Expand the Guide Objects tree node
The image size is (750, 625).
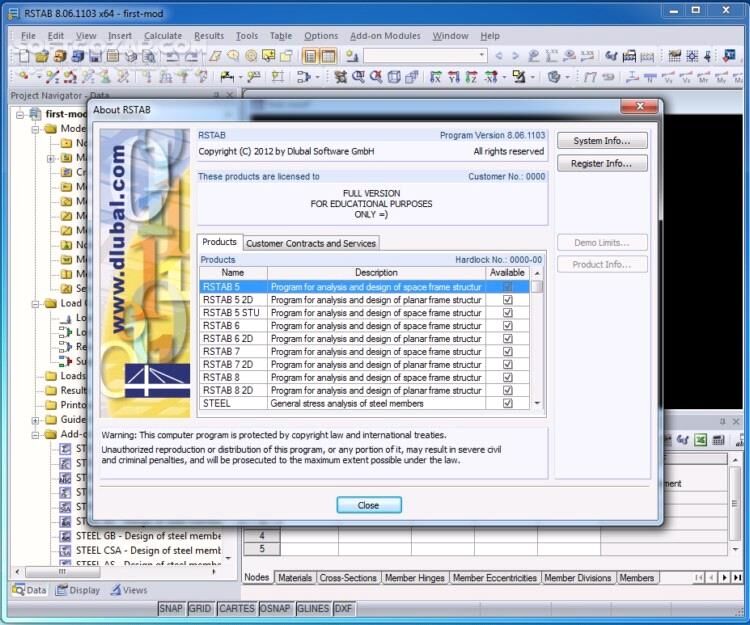click(36, 420)
